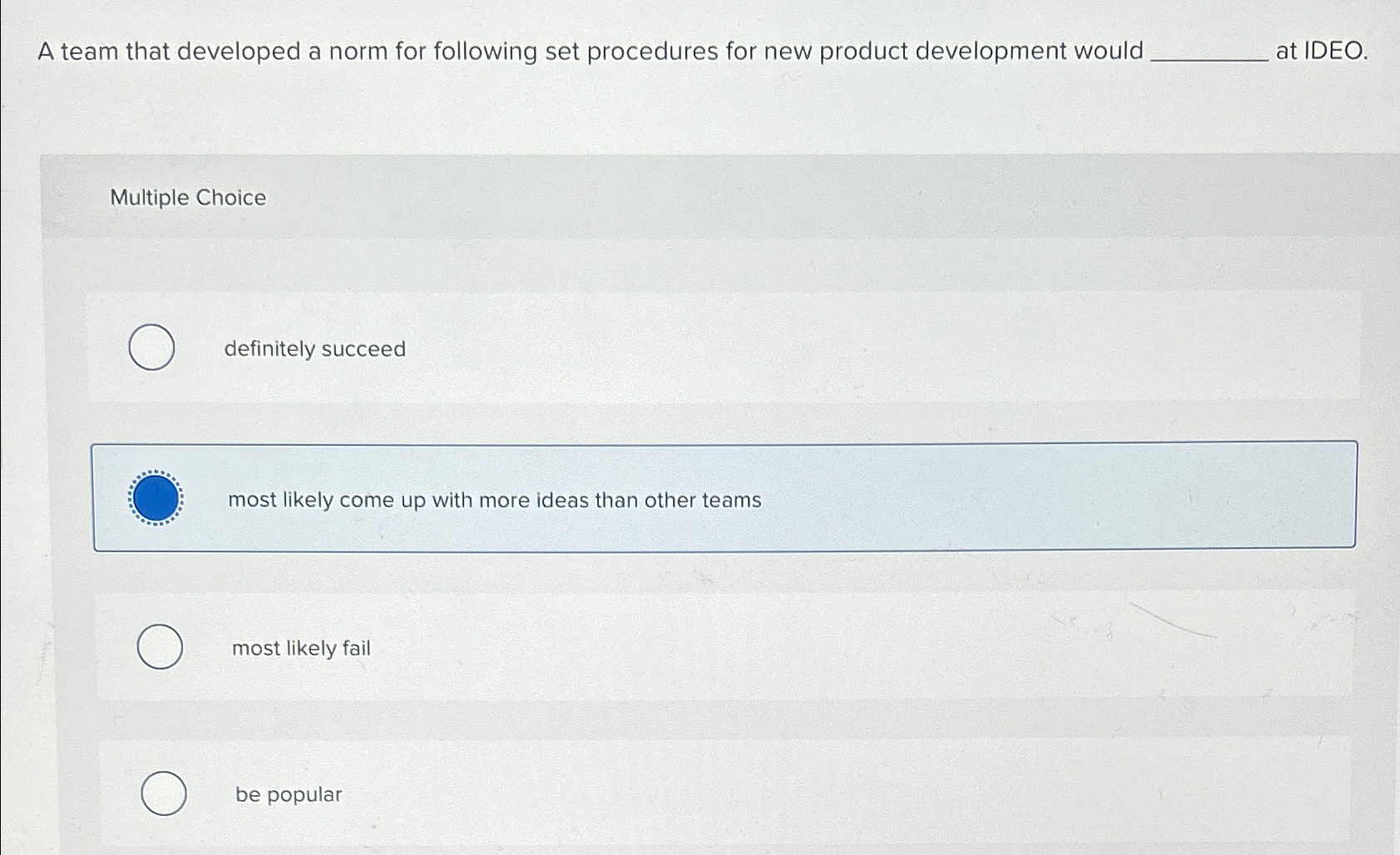Click the empty circle beside 'be popular'
Screen dimensions: 1400x855
click(x=163, y=793)
